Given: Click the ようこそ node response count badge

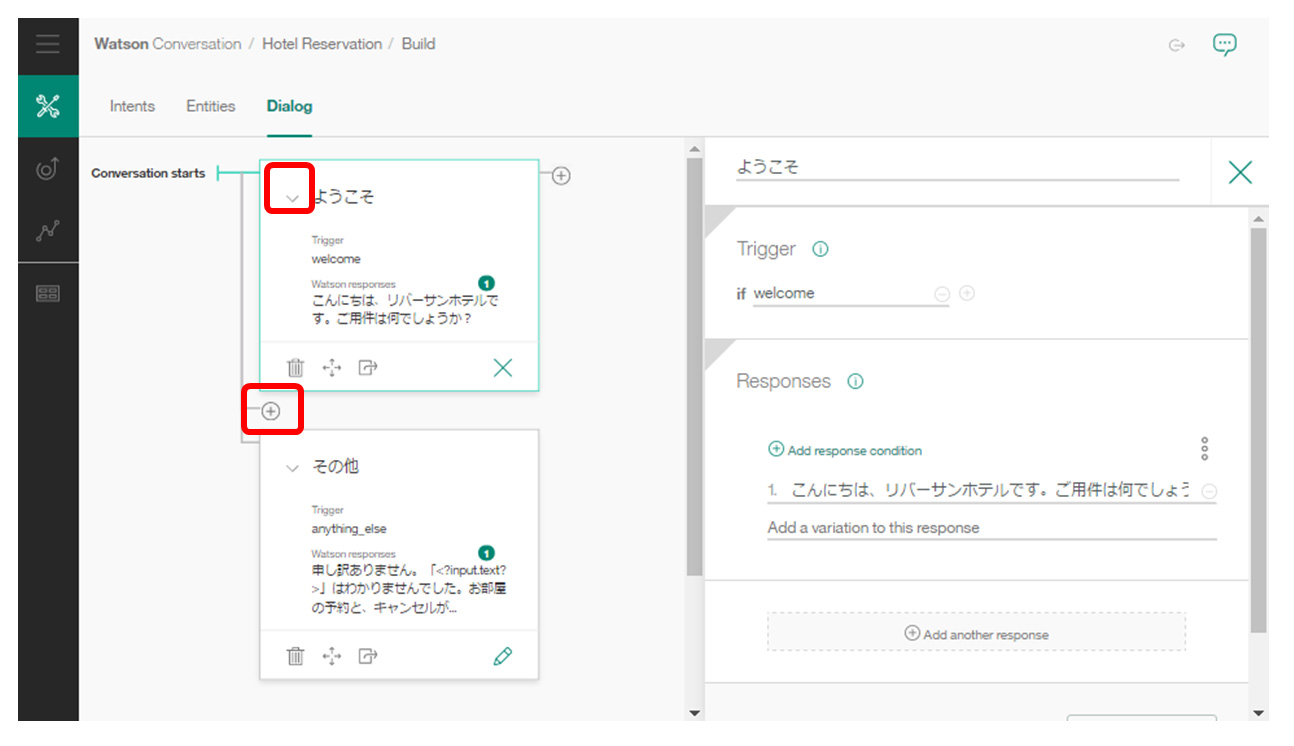Looking at the screenshot, I should pos(487,284).
